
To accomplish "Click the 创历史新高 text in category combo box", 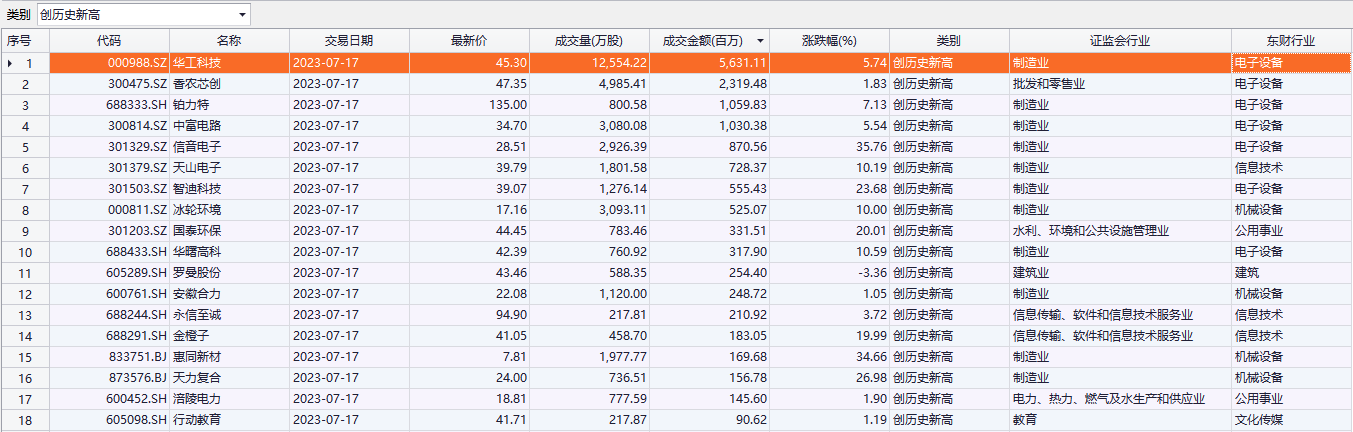I will click(x=70, y=15).
